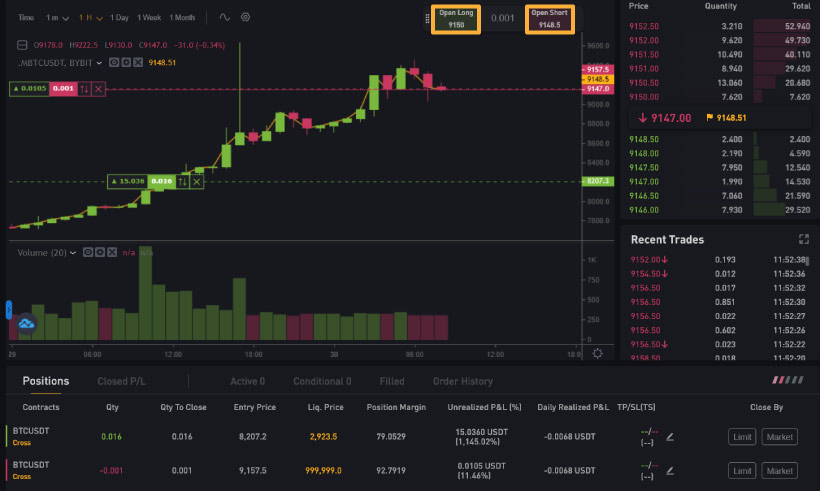Click Open Long at 9150

[x=456, y=19]
